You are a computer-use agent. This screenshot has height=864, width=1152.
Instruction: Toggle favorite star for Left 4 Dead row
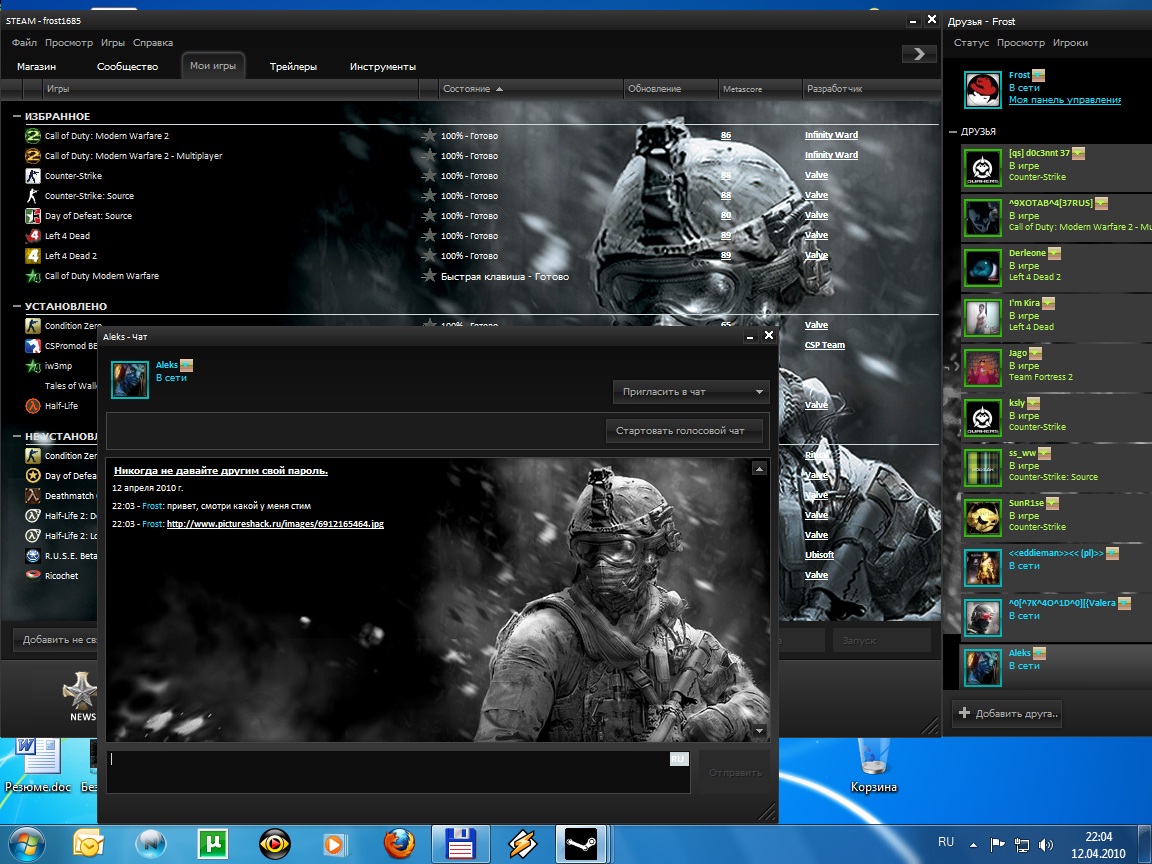(429, 236)
